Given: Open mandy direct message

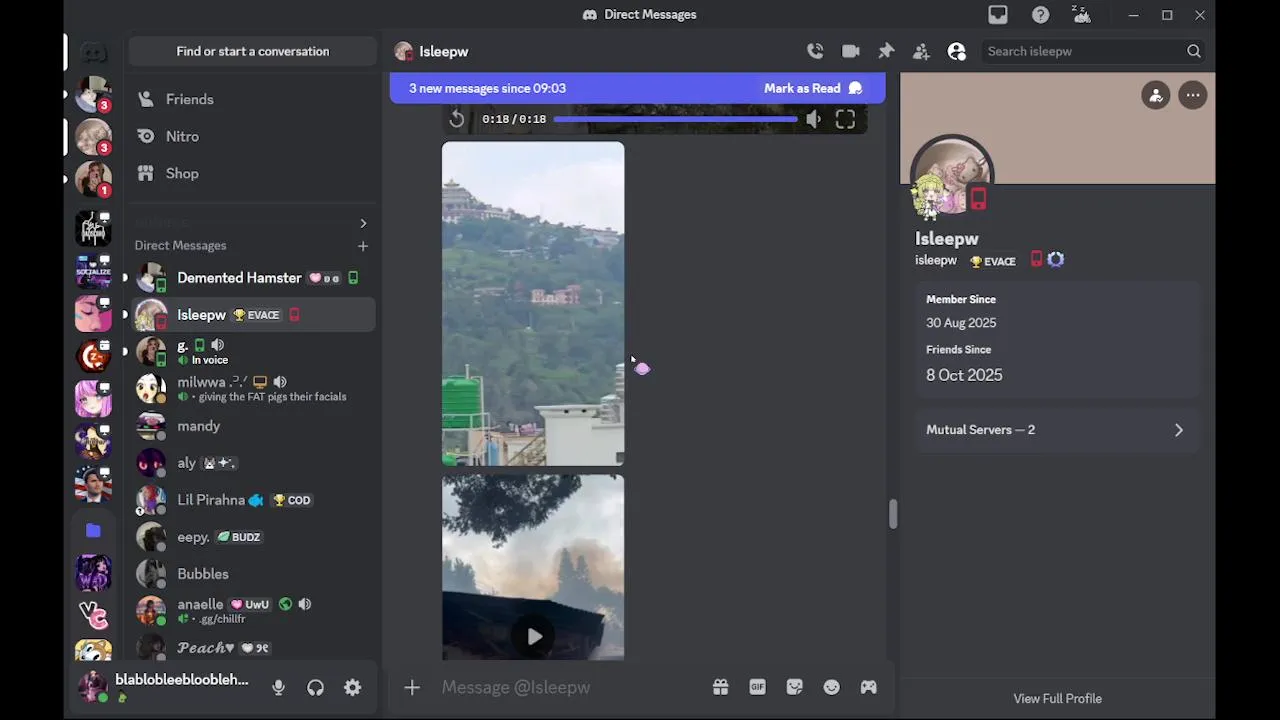Looking at the screenshot, I should 252,426.
